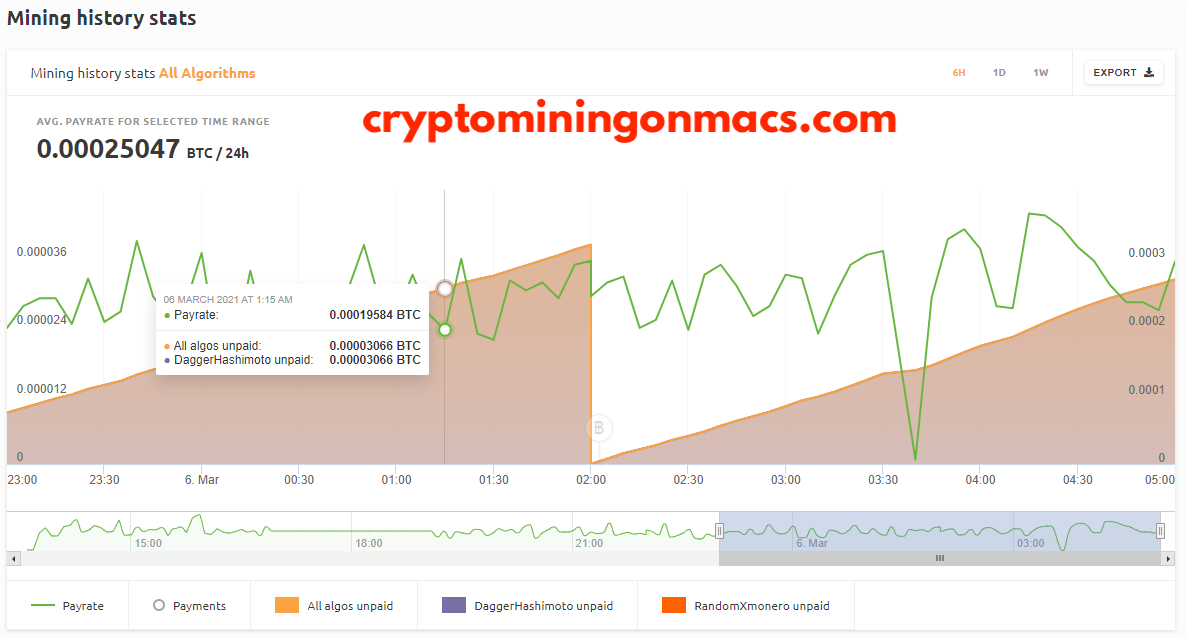Click the navigator scrollbar grip
Screen dimensions: 1186x638
(x=939, y=559)
